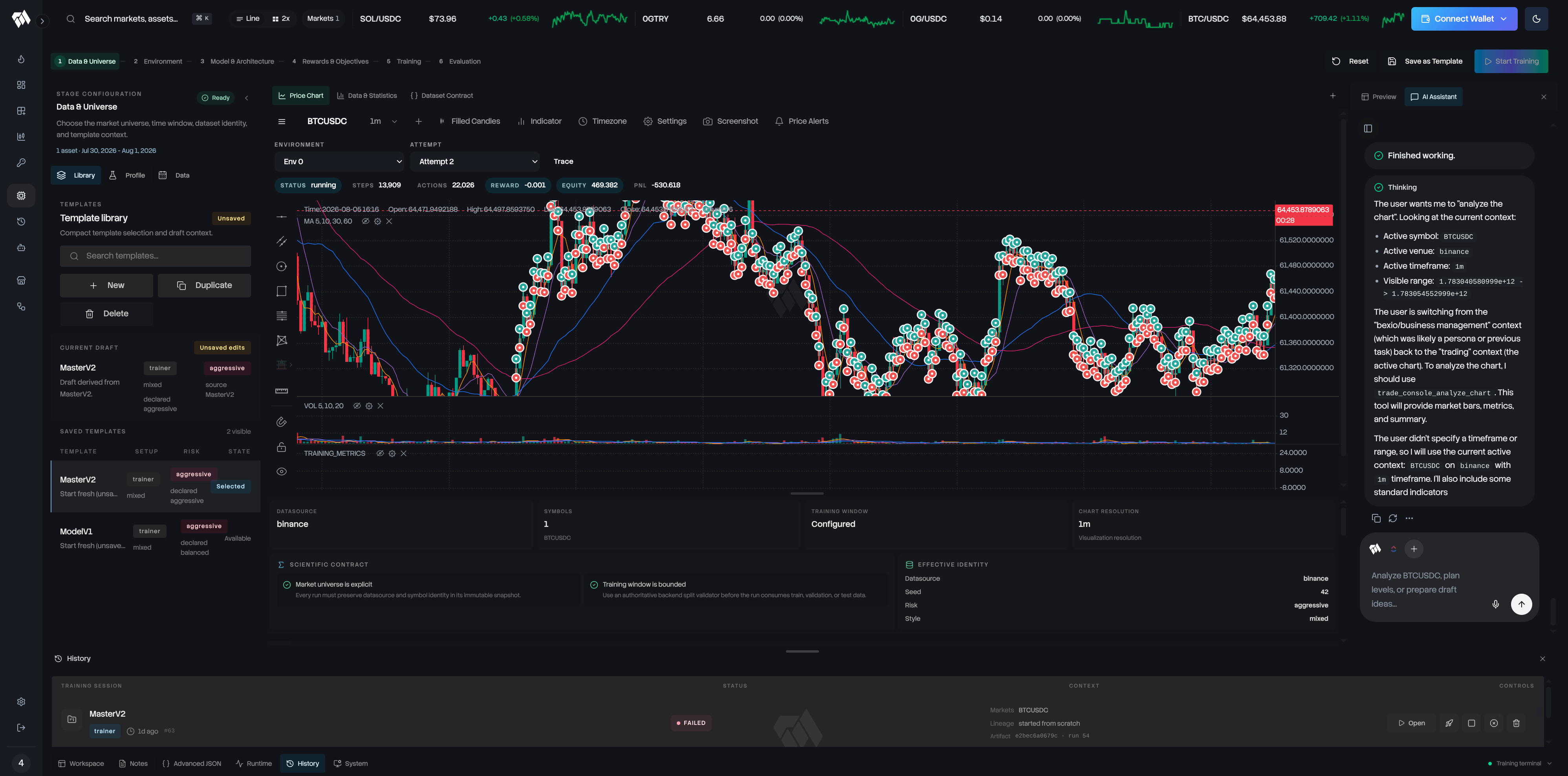Image resolution: width=1568 pixels, height=776 pixels.
Task: Select the XABCD pattern drawing tool
Action: pyautogui.click(x=281, y=341)
